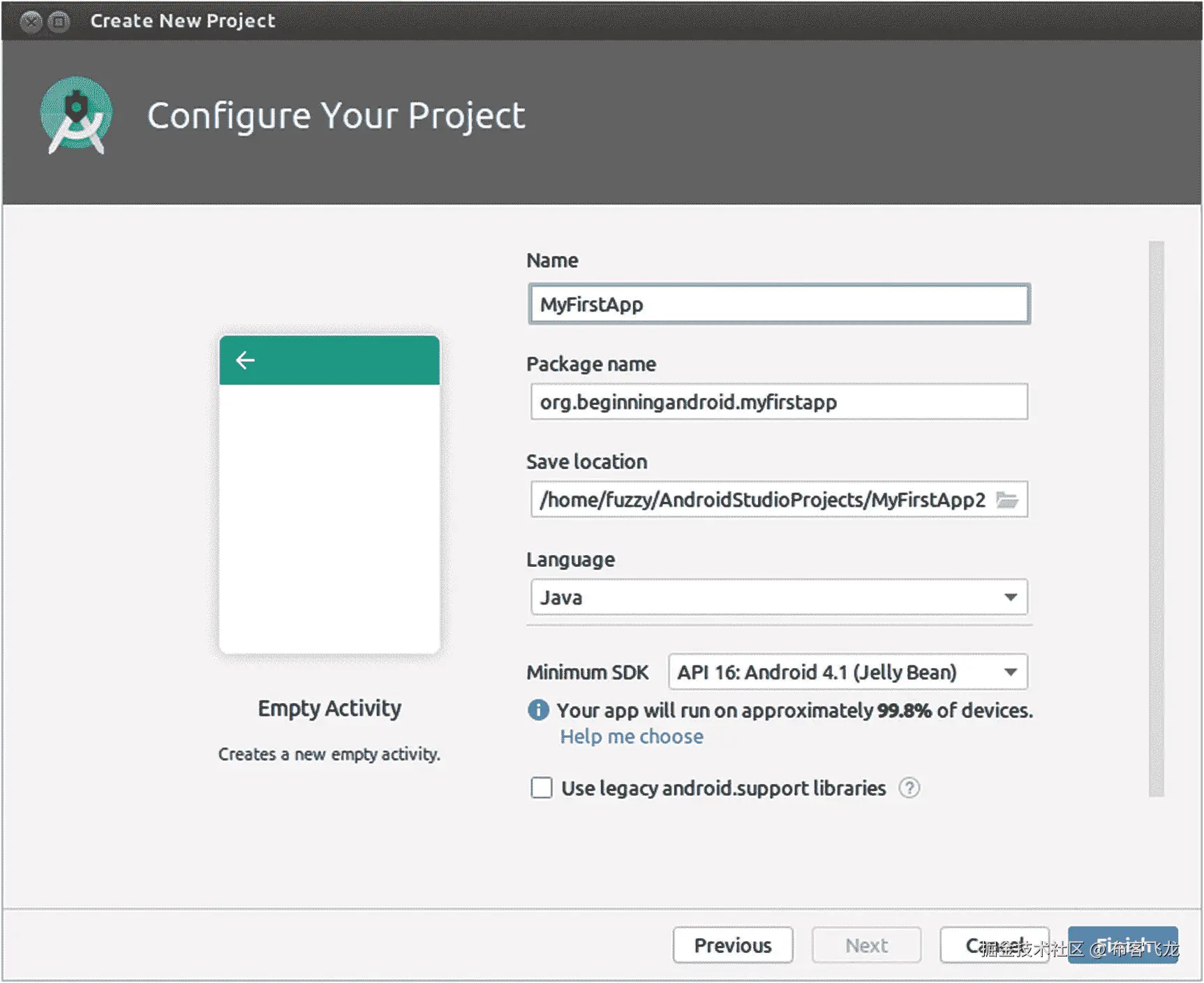The image size is (1204, 983).
Task: Click the Cancel button
Action: click(x=994, y=945)
